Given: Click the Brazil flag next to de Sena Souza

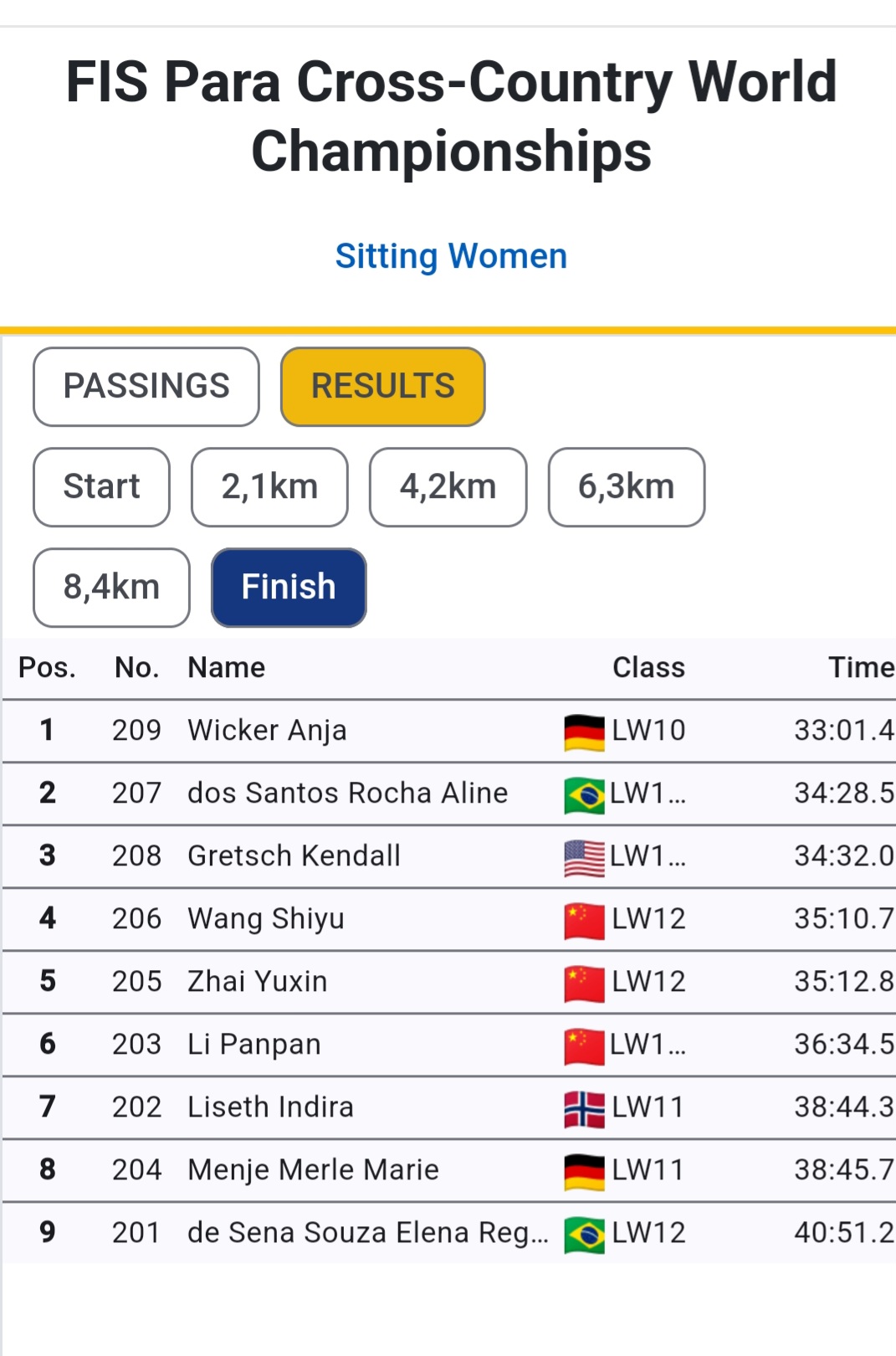Looking at the screenshot, I should pos(584,1234).
